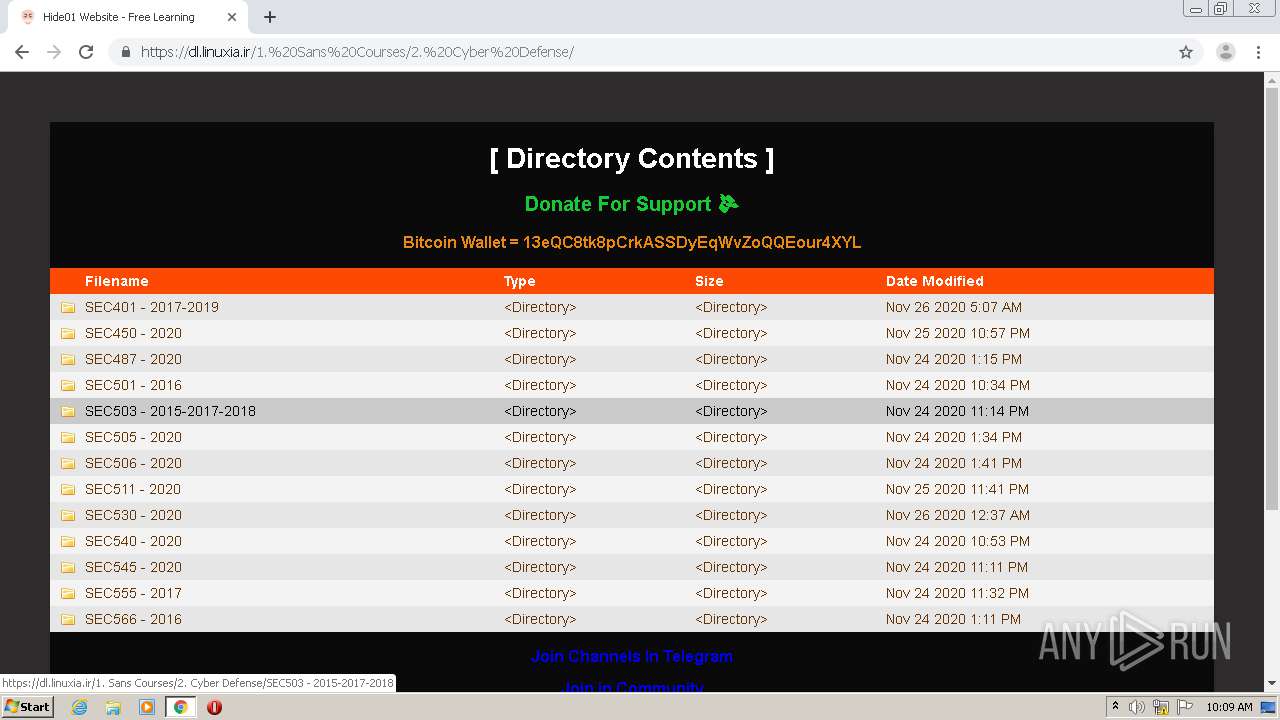Click folder icon for SEC401 - 2017-2019
Viewport: 1280px width, 720px height.
[x=68, y=307]
